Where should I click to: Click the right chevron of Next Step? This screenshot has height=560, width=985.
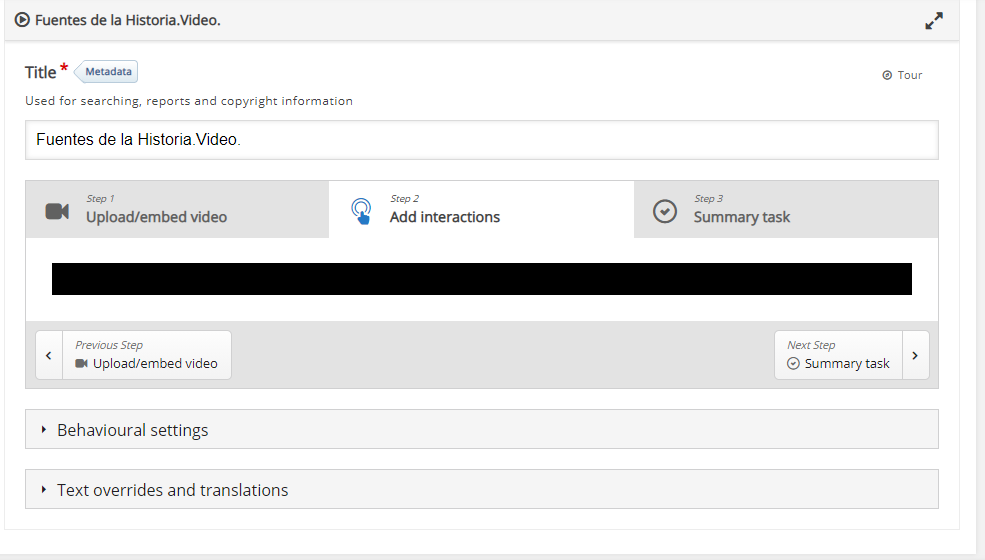915,355
